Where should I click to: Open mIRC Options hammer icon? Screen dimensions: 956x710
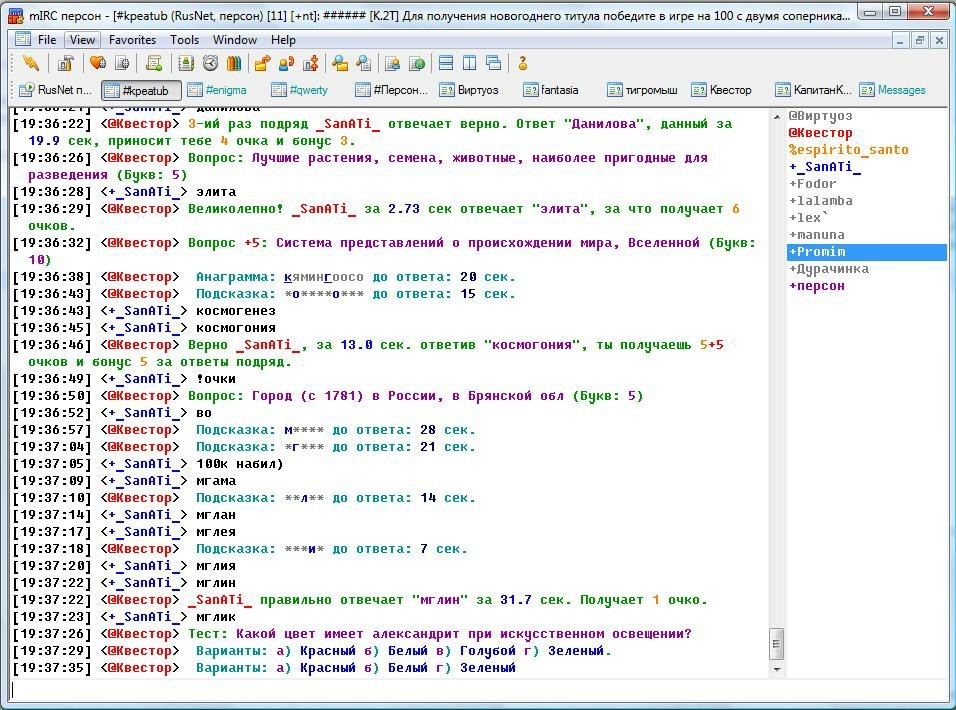point(66,63)
